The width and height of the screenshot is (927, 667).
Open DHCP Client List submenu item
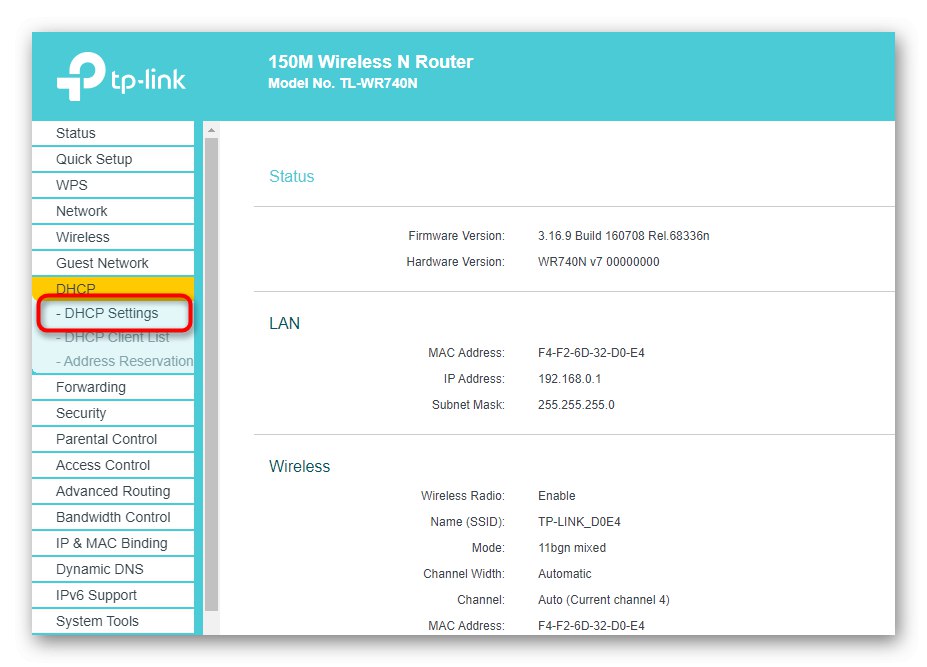pyautogui.click(x=112, y=338)
